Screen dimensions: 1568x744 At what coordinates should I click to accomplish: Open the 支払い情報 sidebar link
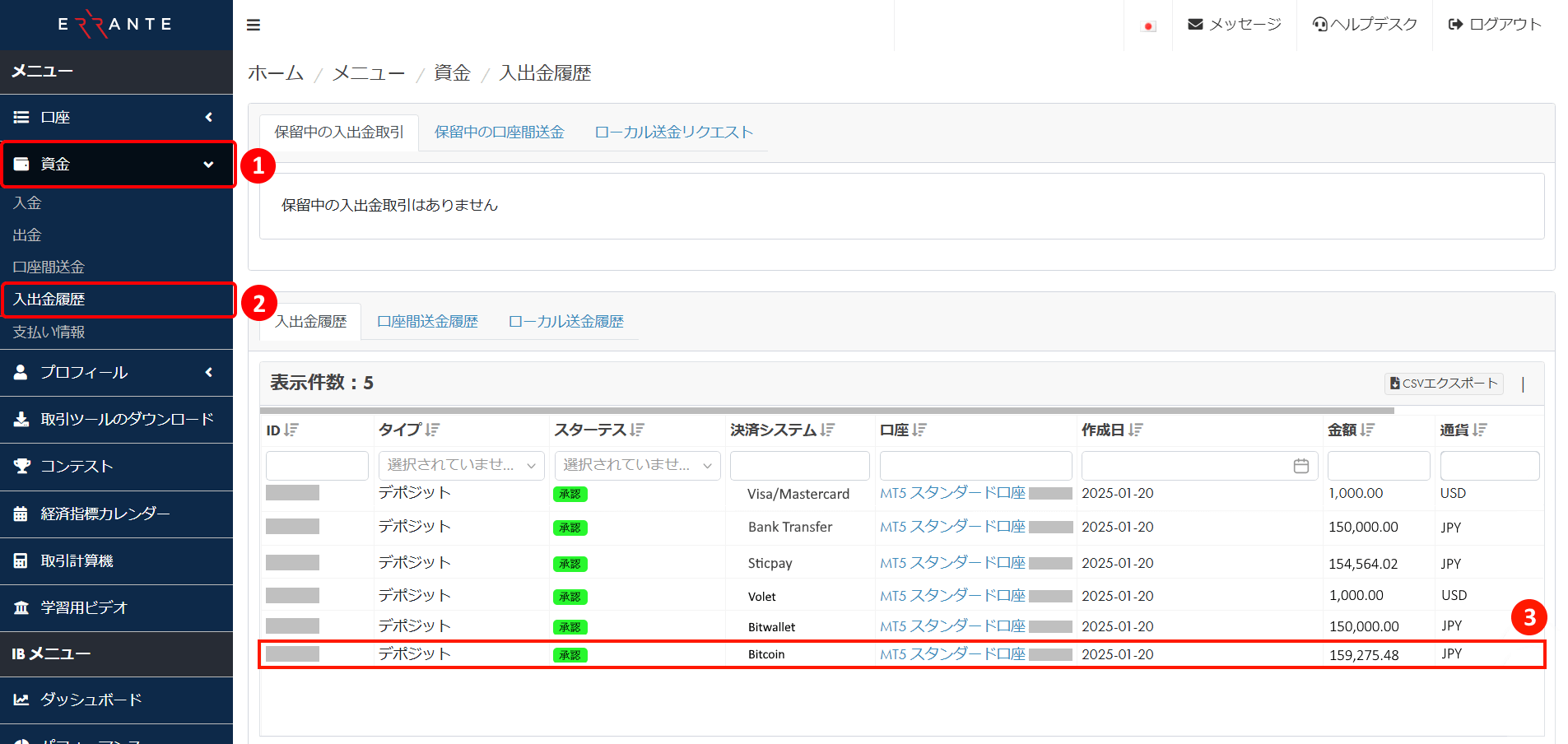click(47, 332)
